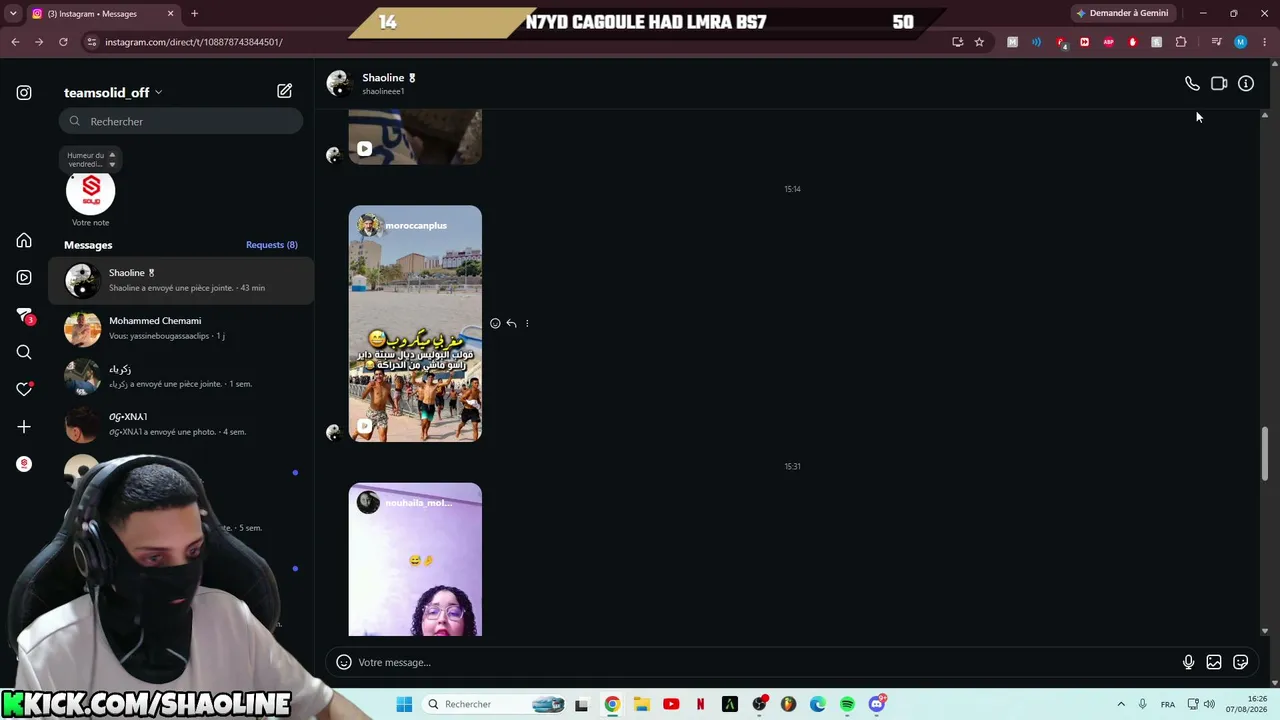Screen dimensions: 1280x720
Task: Create a new post with plus icon
Action: click(24, 427)
